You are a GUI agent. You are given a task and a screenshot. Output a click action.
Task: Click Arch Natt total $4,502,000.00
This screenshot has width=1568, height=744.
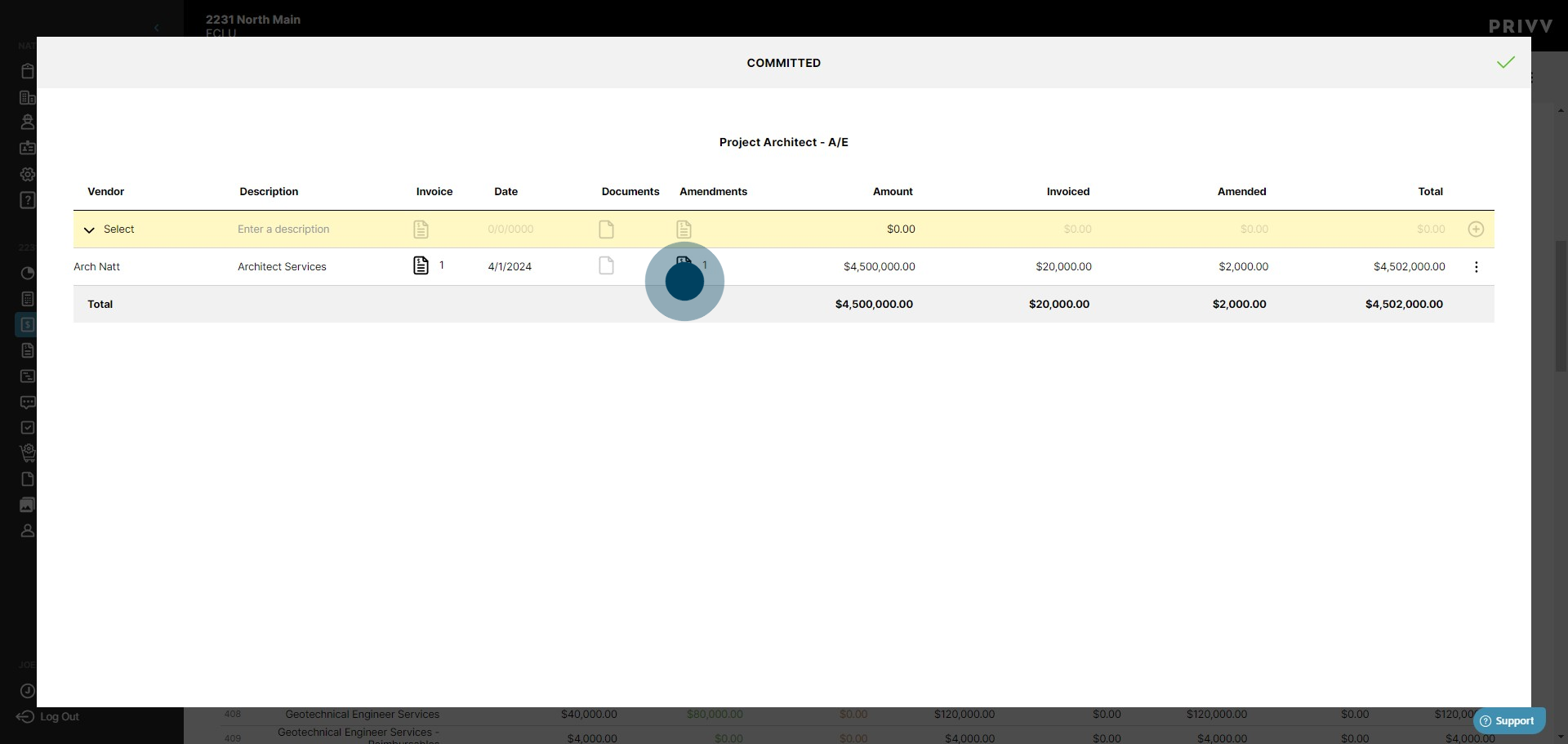pos(1409,267)
